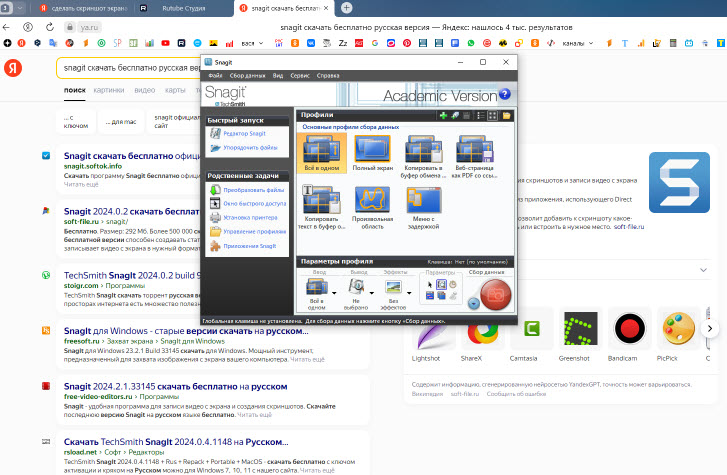727x475 pixels.
Task: Click the Yandex logo next to search box
Action: click(13, 68)
